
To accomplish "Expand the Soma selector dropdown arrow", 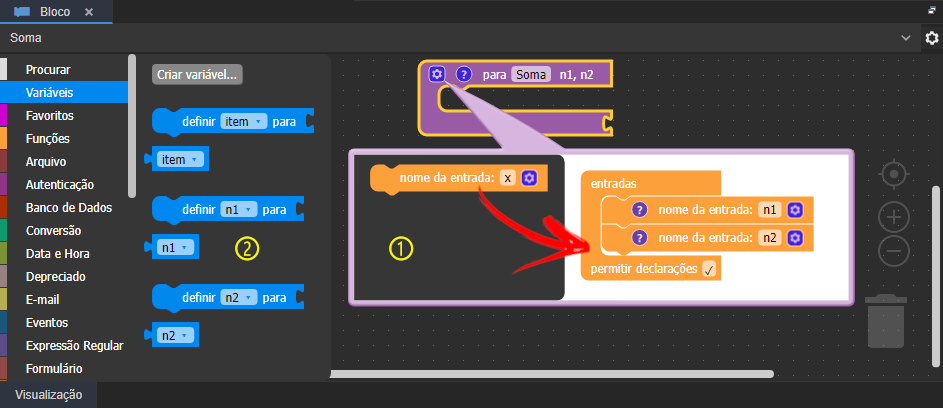I will 906,38.
